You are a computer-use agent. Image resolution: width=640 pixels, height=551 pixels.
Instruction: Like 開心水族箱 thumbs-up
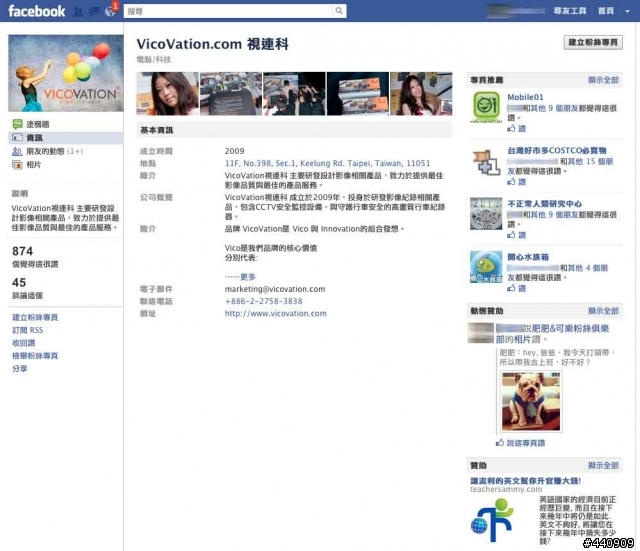coord(516,288)
